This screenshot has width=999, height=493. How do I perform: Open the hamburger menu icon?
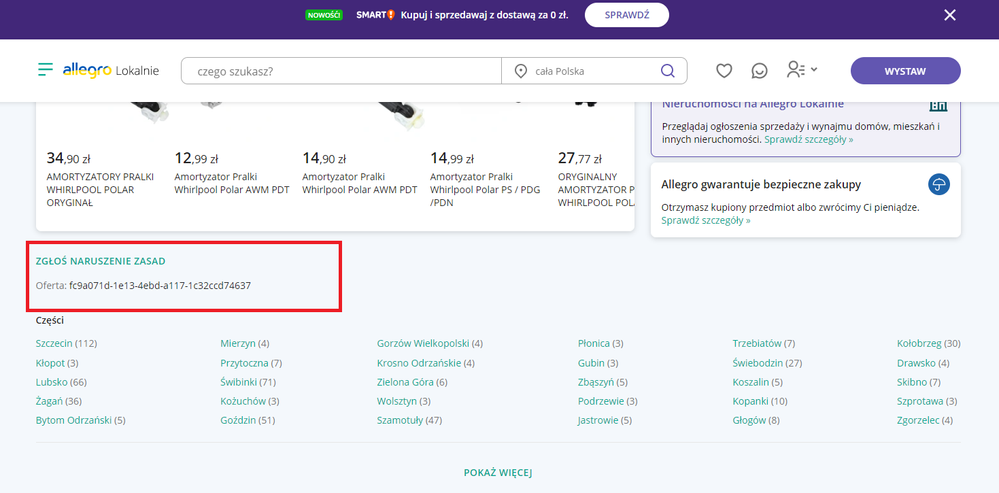tap(45, 70)
